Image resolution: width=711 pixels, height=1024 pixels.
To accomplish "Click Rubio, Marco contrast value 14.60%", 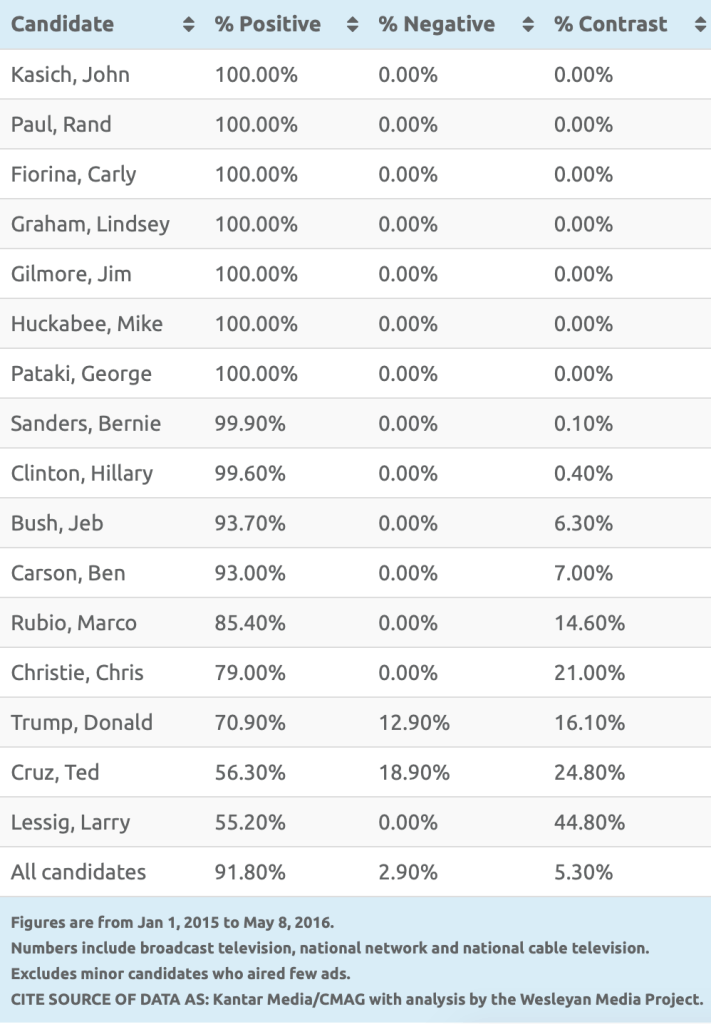I will pos(589,623).
